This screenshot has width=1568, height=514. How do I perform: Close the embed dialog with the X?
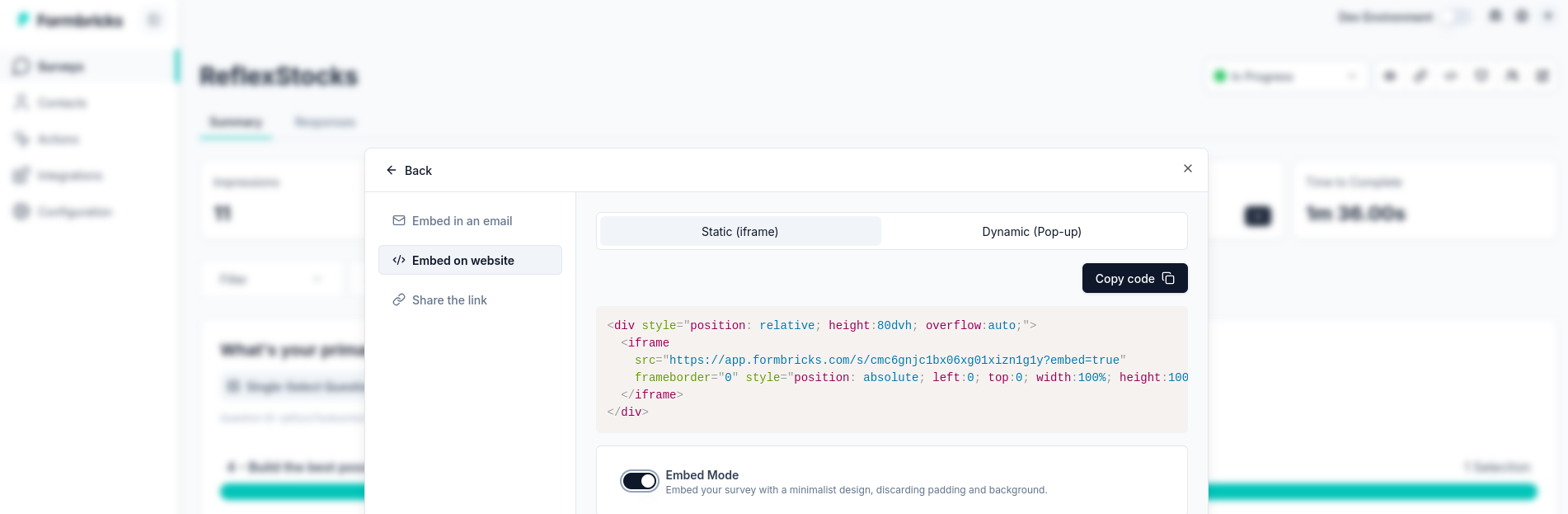click(1188, 168)
